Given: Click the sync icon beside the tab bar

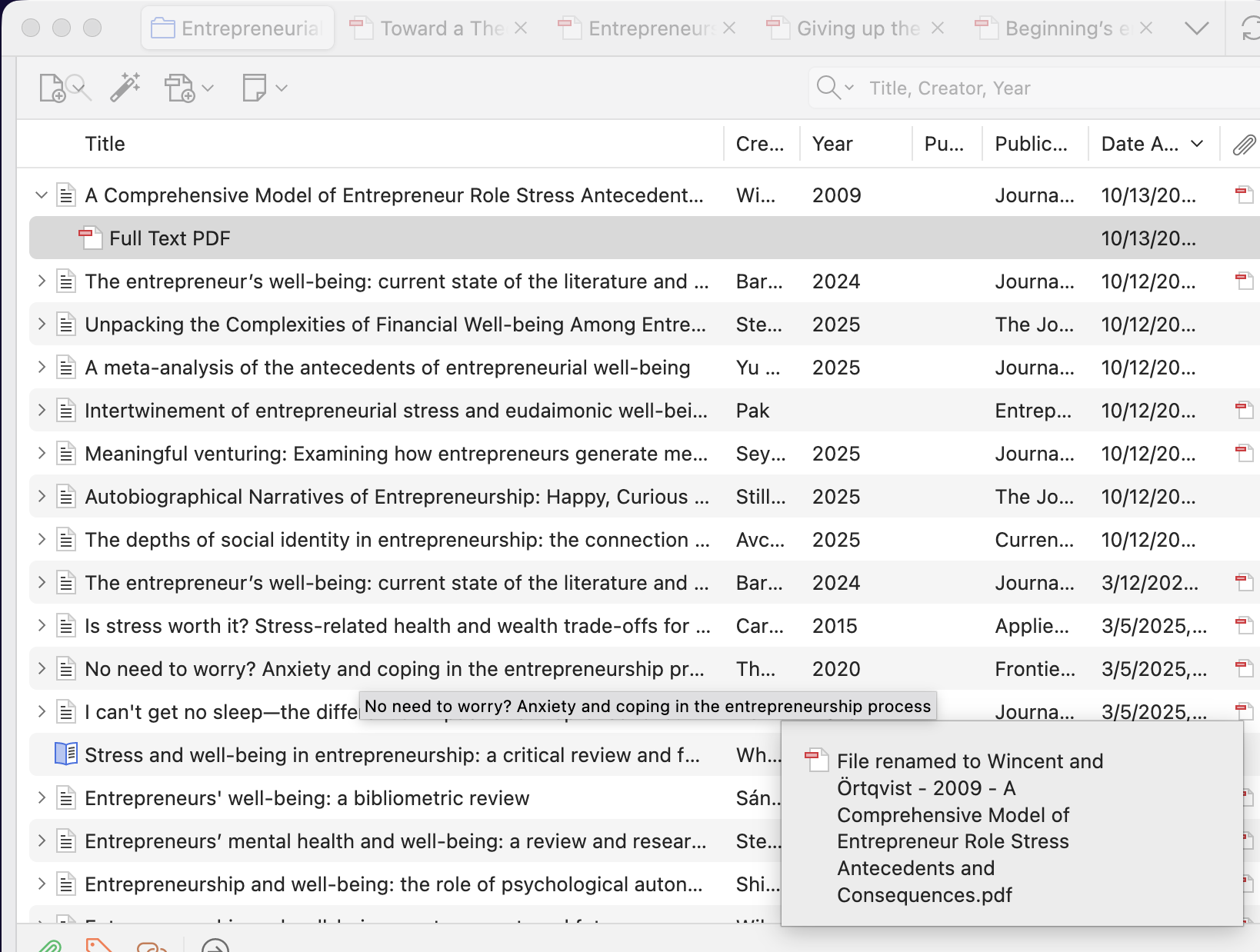Looking at the screenshot, I should 1251,28.
